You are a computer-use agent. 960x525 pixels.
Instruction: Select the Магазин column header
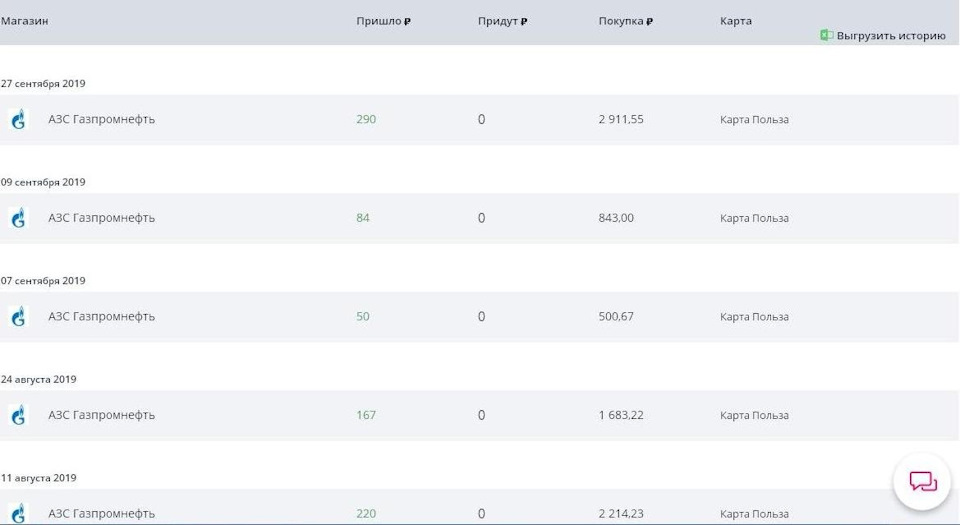click(24, 21)
